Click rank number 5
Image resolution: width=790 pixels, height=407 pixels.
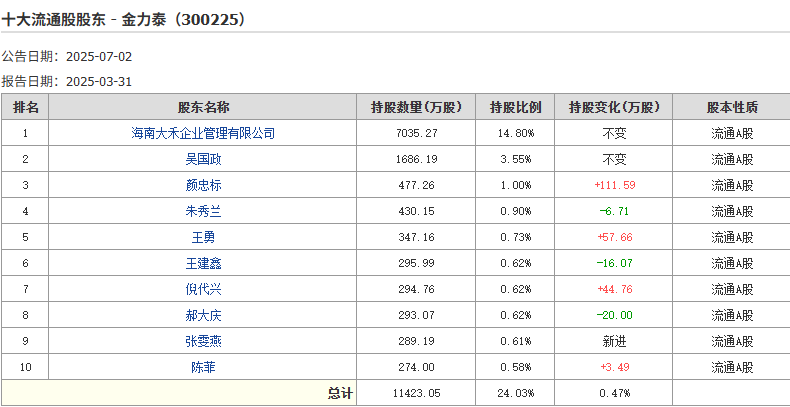[25, 237]
